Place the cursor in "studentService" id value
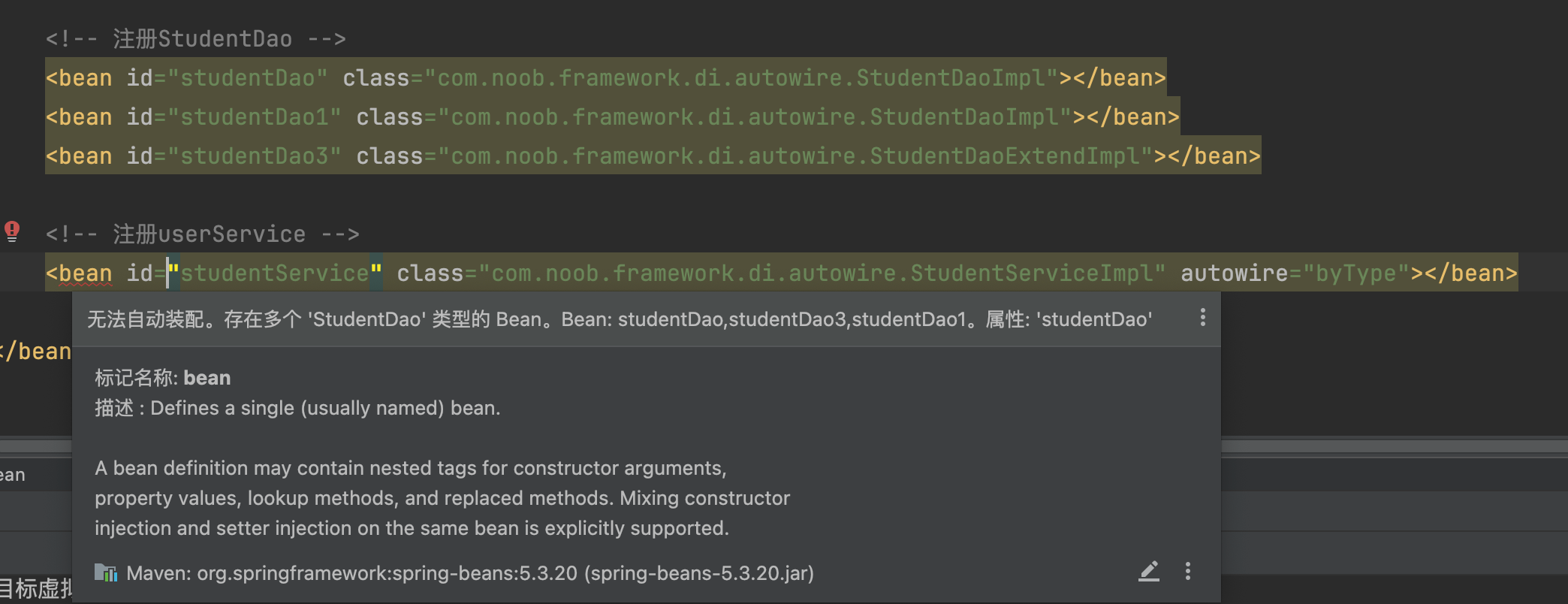Screen dimensions: 1568x604 point(275,273)
